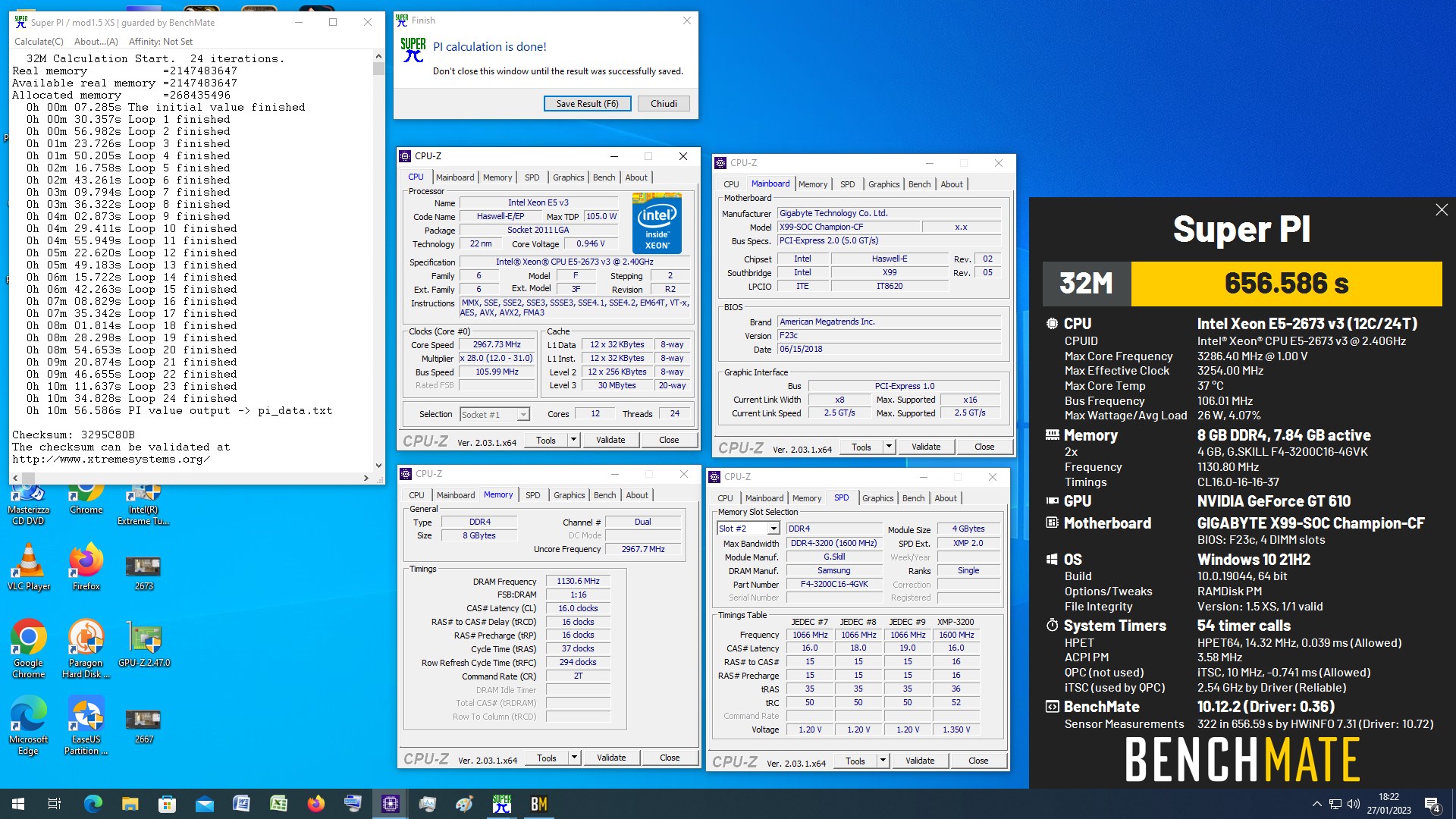Image resolution: width=1456 pixels, height=819 pixels.
Task: Click Tools button in Memory CPU-Z window
Action: point(547,758)
